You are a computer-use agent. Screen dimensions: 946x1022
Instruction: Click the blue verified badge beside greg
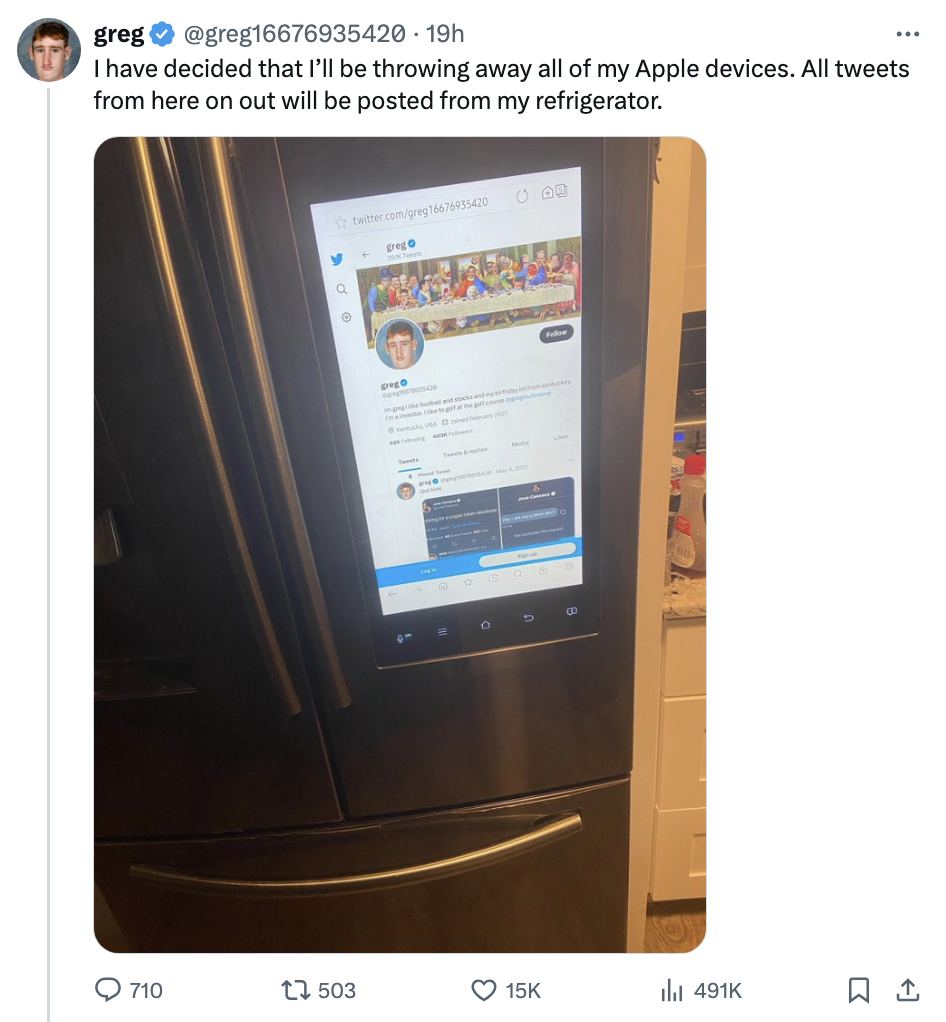162,34
